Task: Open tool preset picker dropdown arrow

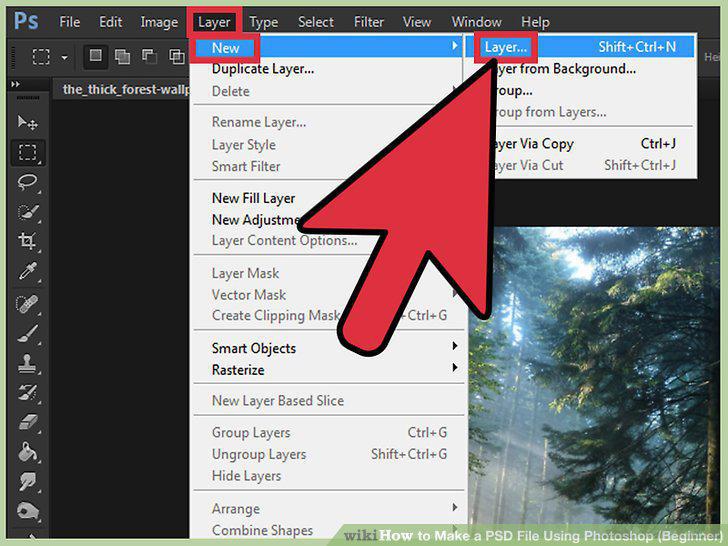Action: (x=65, y=58)
